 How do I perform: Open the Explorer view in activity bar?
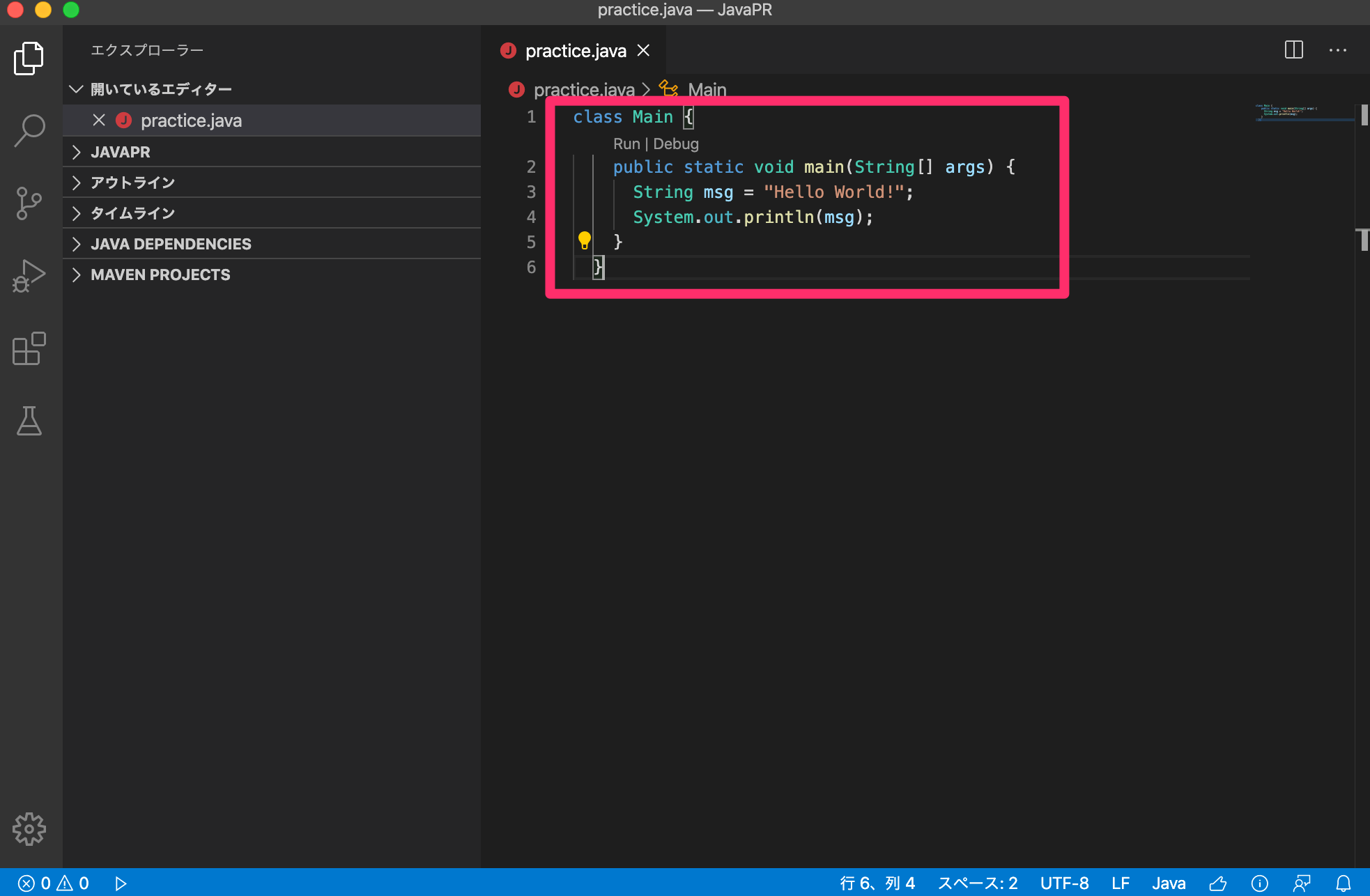(29, 58)
